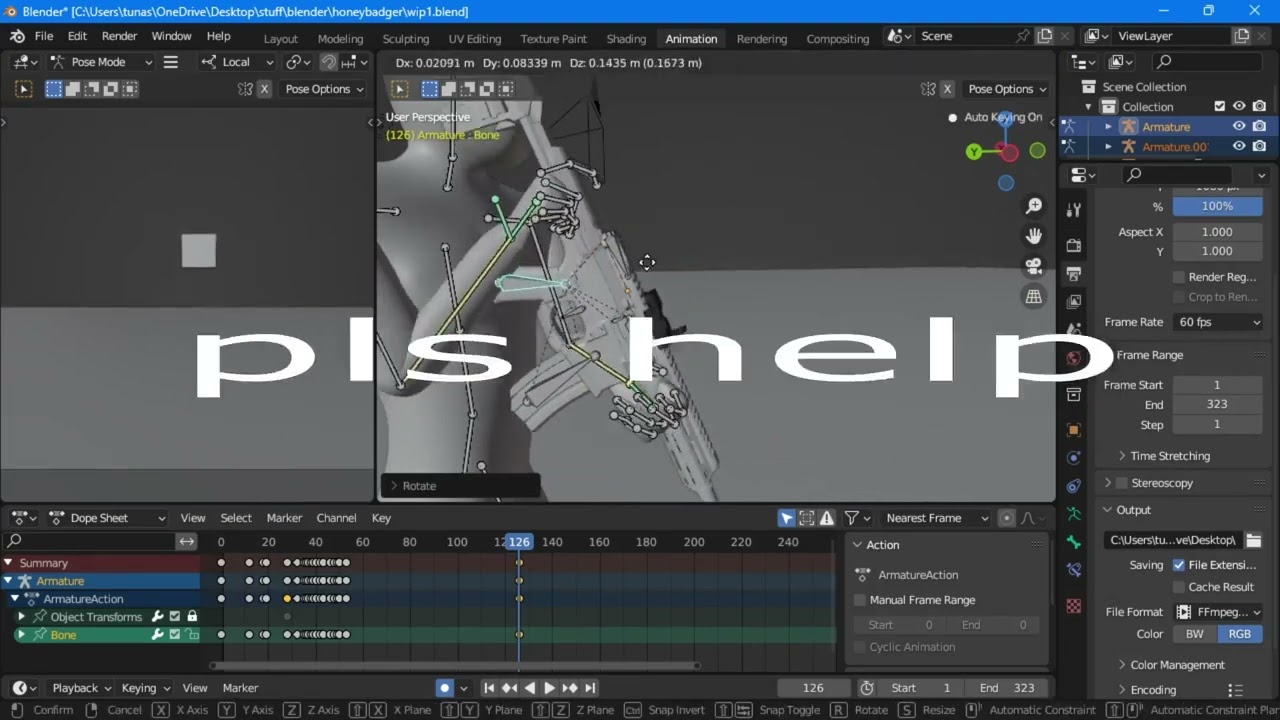The width and height of the screenshot is (1280, 720).
Task: Open the Output properties tab
Action: (x=1074, y=273)
